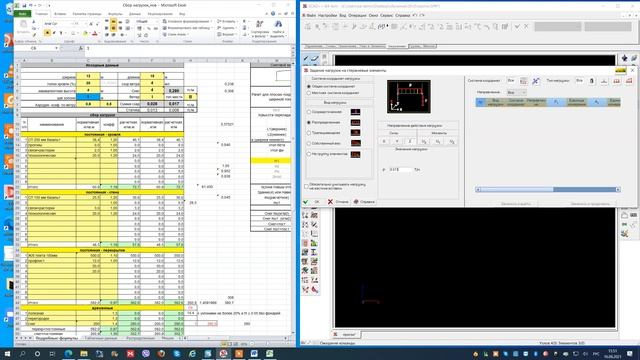Select the concentrated load type icon
This screenshot has width=640, height=360.
[355, 112]
